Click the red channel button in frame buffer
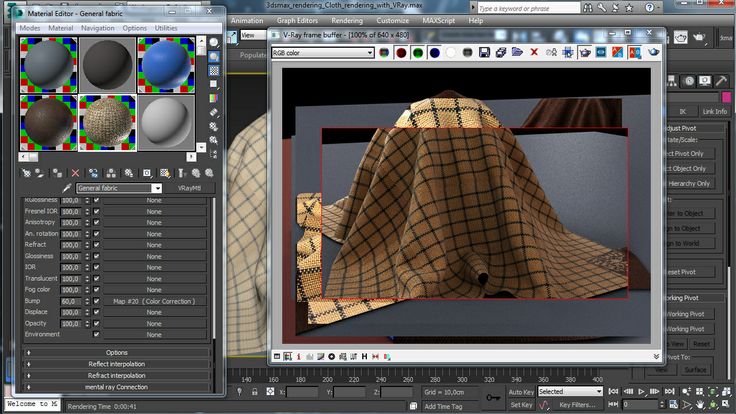This screenshot has height=414, width=736. tap(401, 52)
